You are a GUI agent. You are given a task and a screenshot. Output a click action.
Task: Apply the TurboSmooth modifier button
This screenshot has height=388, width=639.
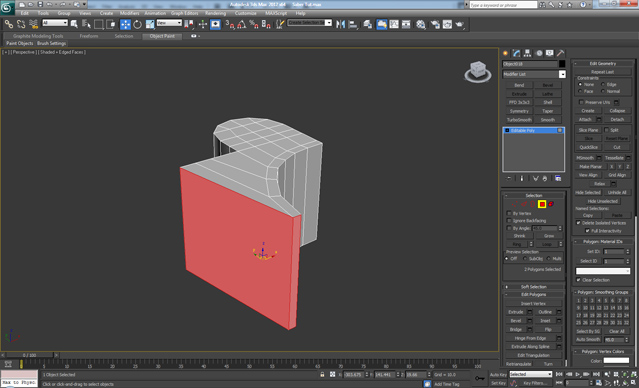[x=519, y=120]
